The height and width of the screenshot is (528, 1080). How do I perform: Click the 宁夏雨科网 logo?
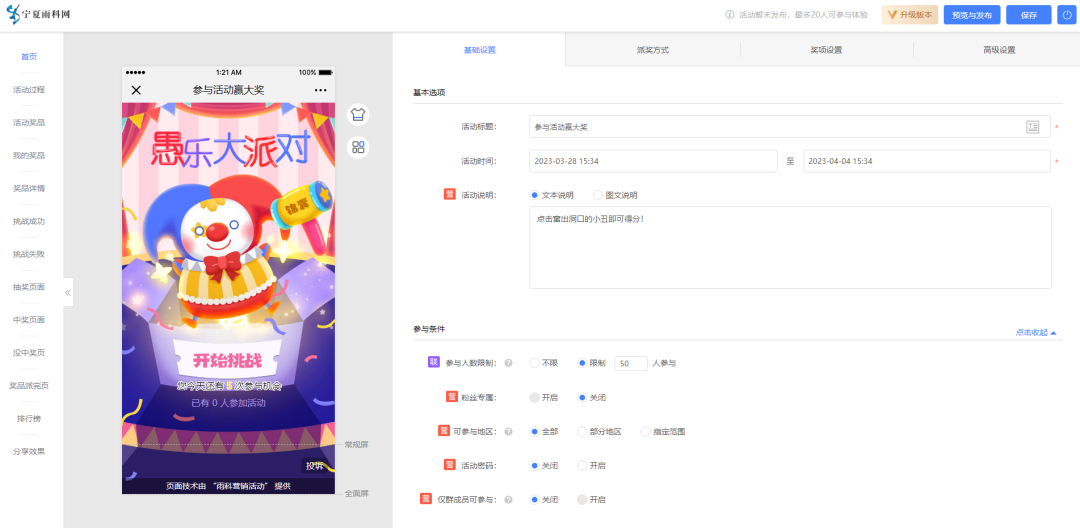pos(38,14)
